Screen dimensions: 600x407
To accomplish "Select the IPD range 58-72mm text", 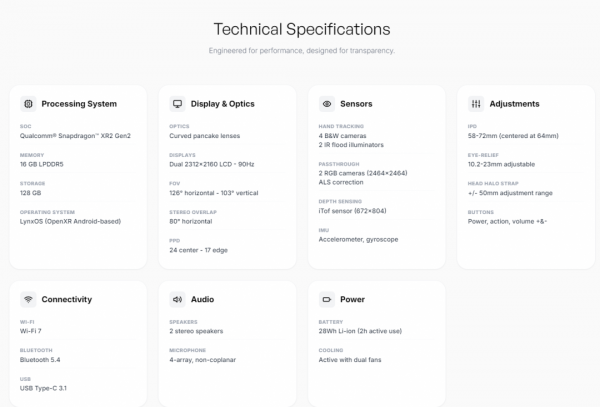I will (513, 135).
